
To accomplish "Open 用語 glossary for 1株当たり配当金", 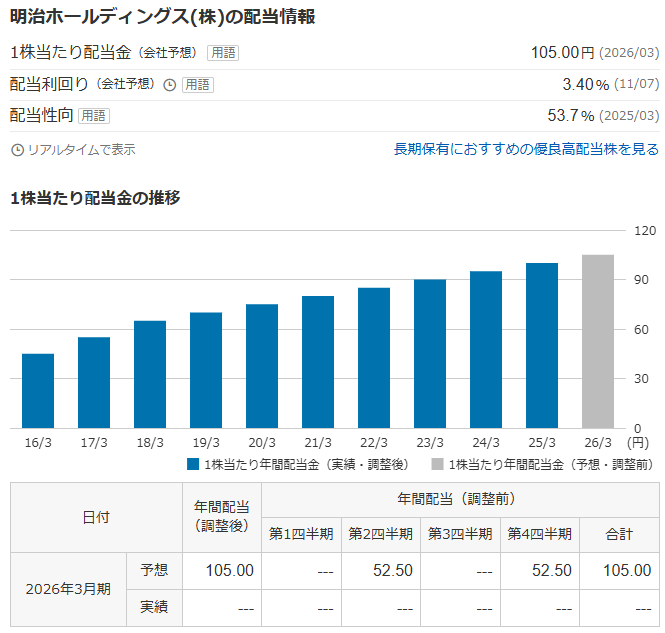I will coord(223,53).
